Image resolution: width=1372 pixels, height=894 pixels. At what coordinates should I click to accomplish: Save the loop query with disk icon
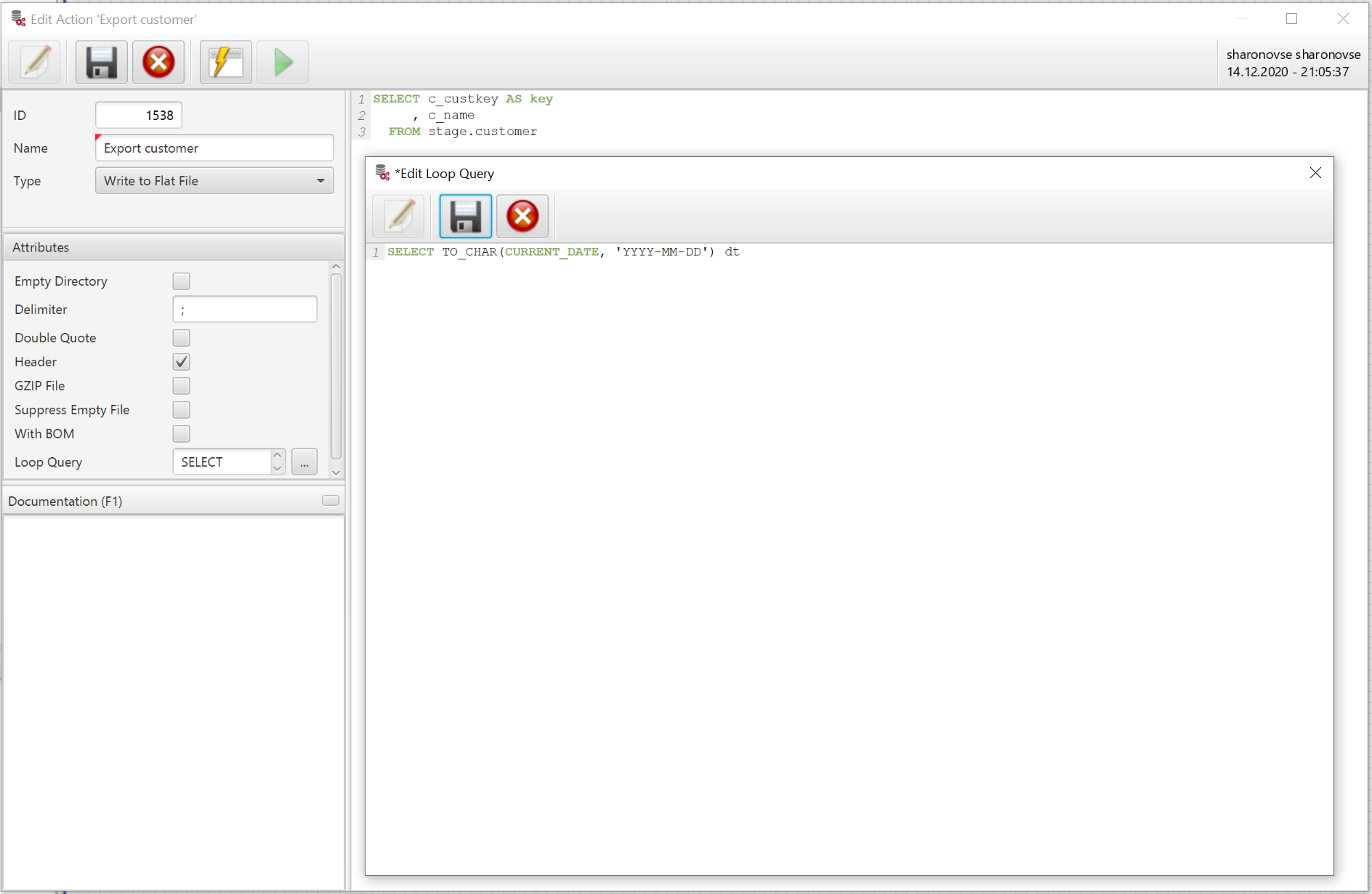(x=465, y=216)
